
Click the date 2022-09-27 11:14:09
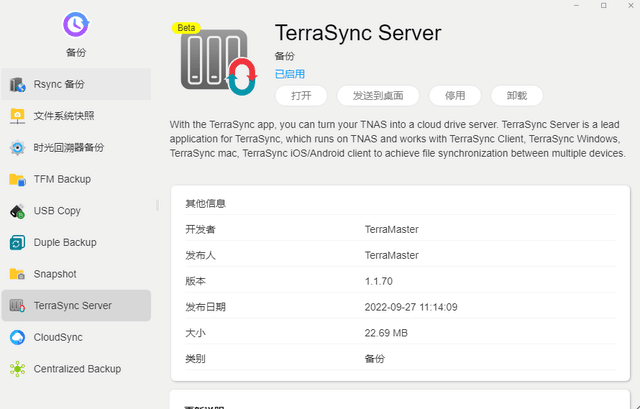pos(411,307)
